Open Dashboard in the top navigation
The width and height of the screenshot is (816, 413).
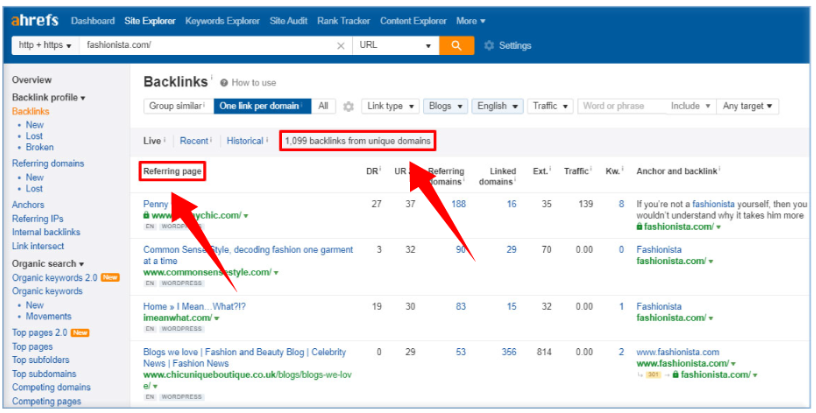[93, 21]
